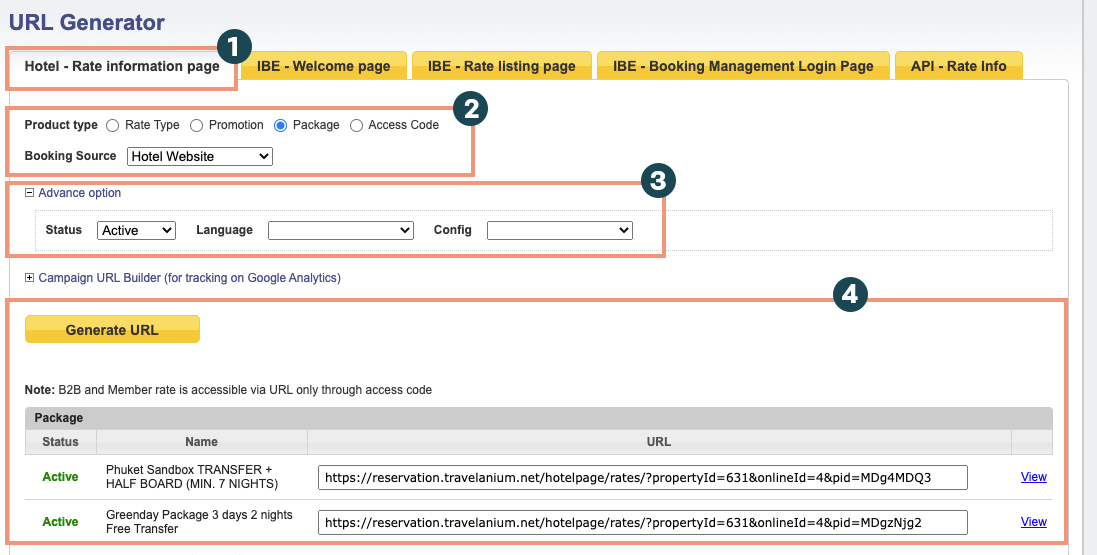
Task: Choose the Package radio option
Action: (x=281, y=125)
